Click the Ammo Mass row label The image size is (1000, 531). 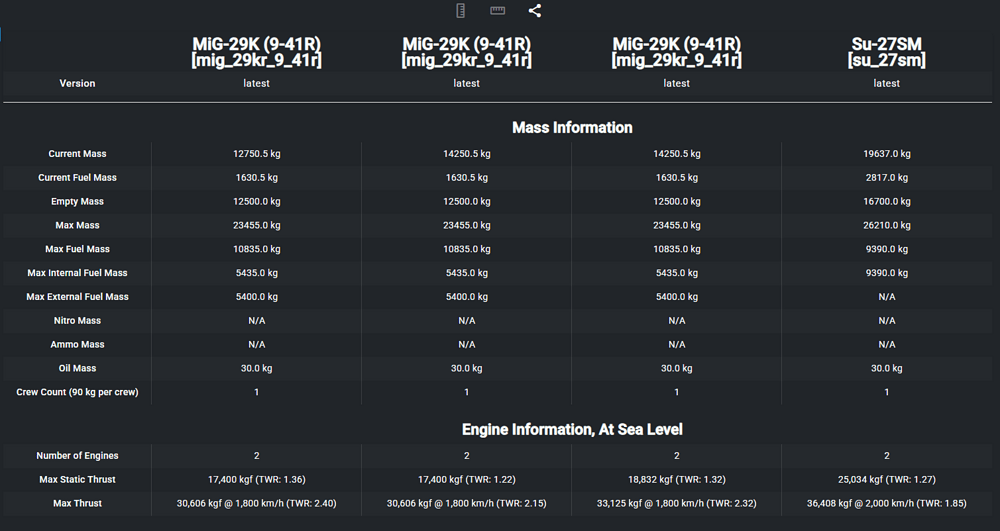pyautogui.click(x=77, y=344)
